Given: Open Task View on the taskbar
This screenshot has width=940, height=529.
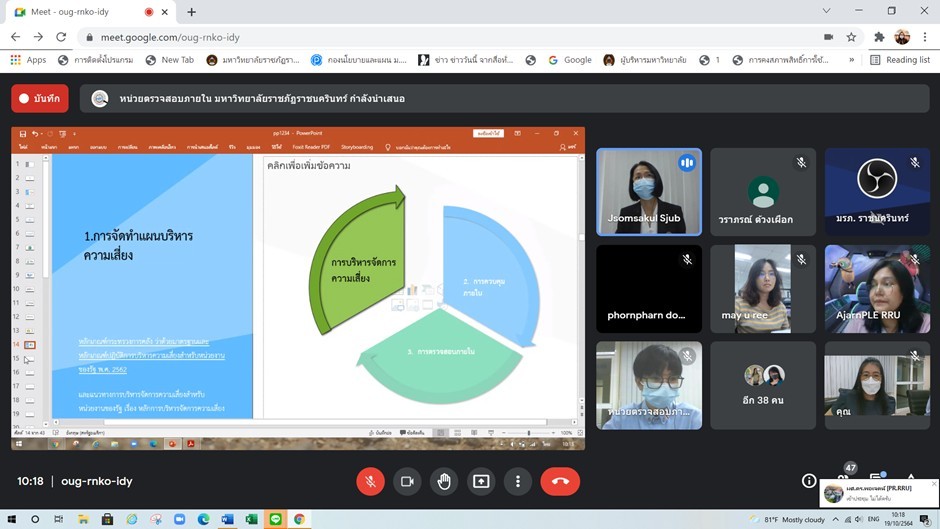Looking at the screenshot, I should pyautogui.click(x=58, y=519).
